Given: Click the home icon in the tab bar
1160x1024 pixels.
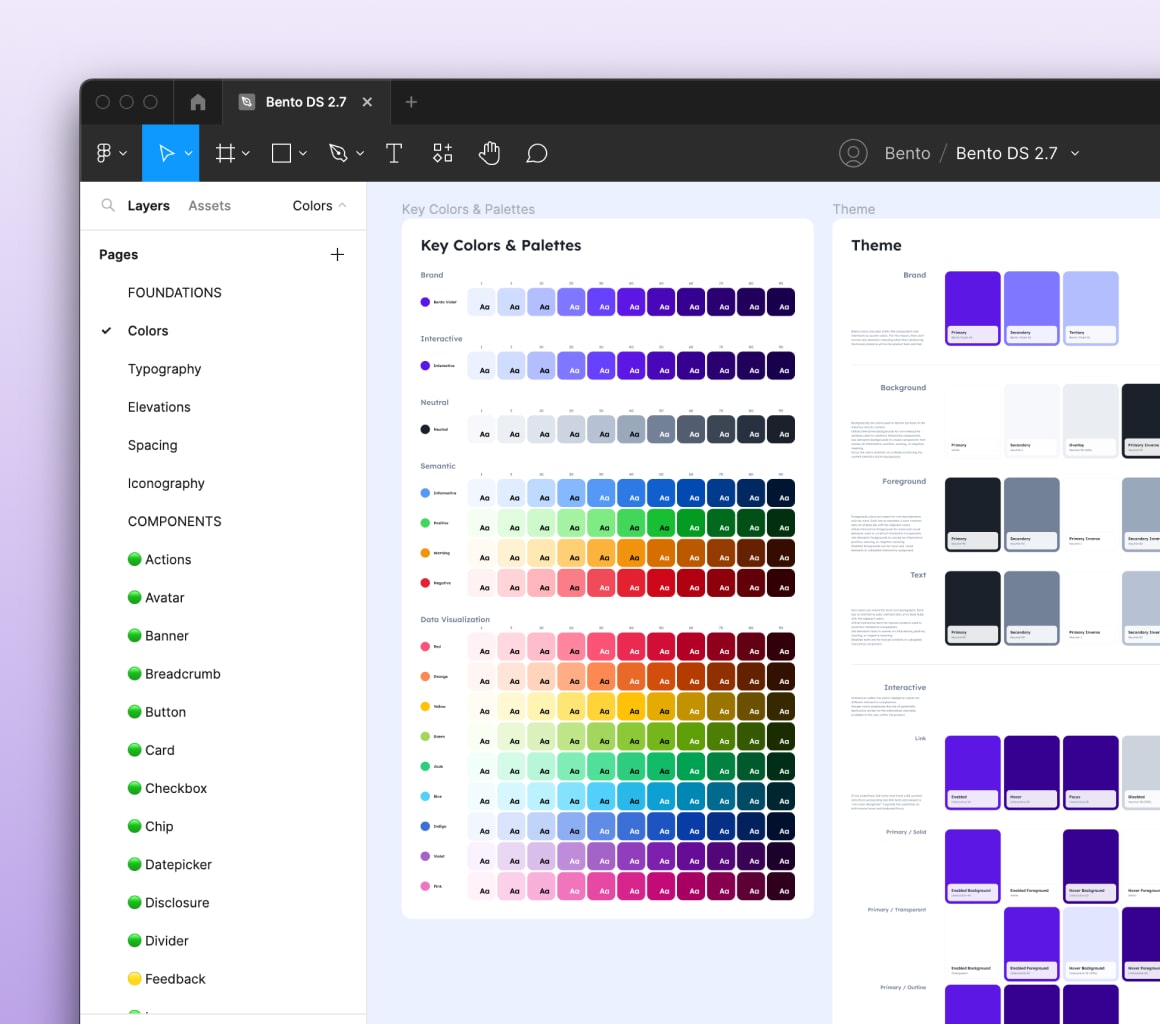Looking at the screenshot, I should pos(197,101).
